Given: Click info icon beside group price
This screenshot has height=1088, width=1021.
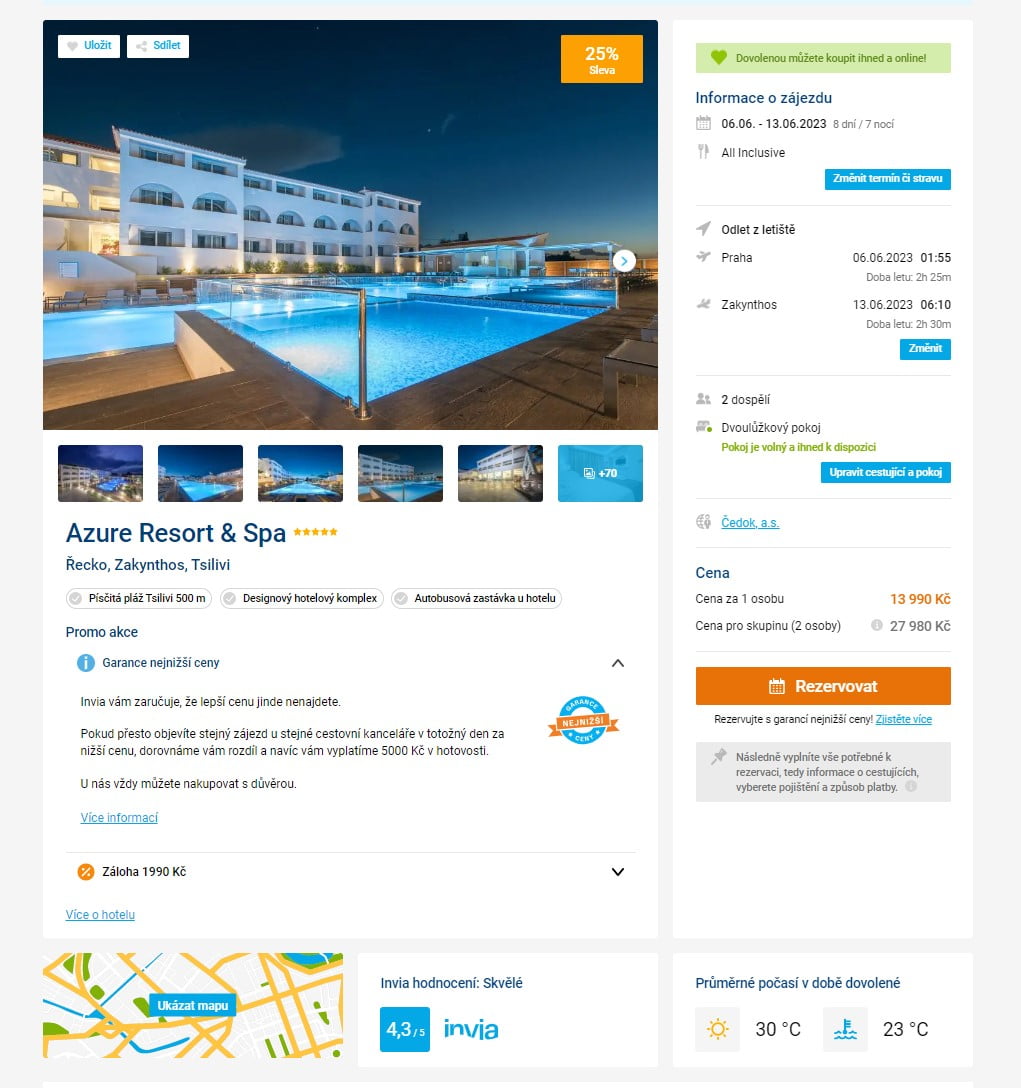Looking at the screenshot, I should (877, 625).
